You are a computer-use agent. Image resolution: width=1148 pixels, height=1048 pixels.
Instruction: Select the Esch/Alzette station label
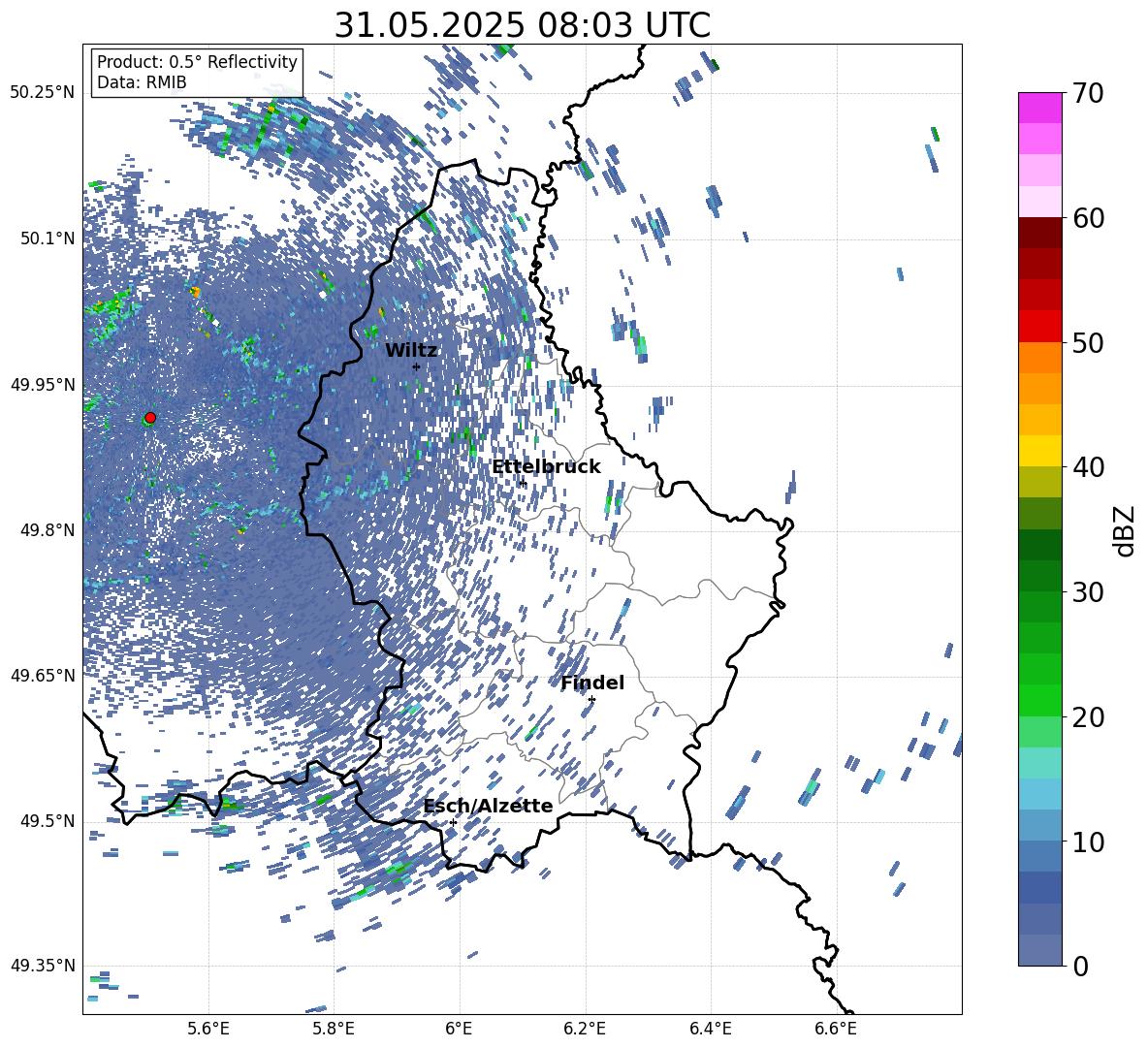click(x=488, y=807)
